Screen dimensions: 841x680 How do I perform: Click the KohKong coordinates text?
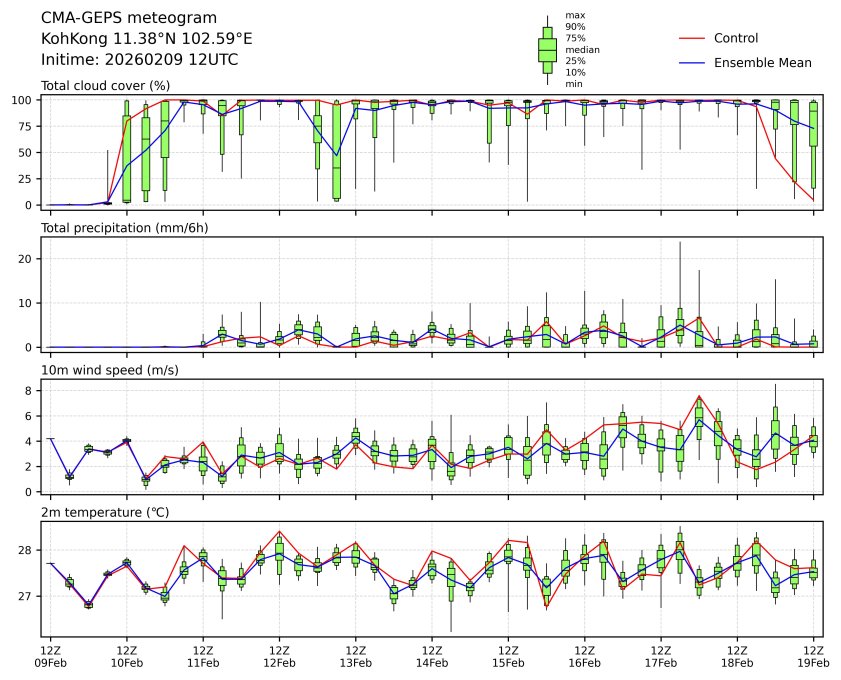(x=146, y=39)
